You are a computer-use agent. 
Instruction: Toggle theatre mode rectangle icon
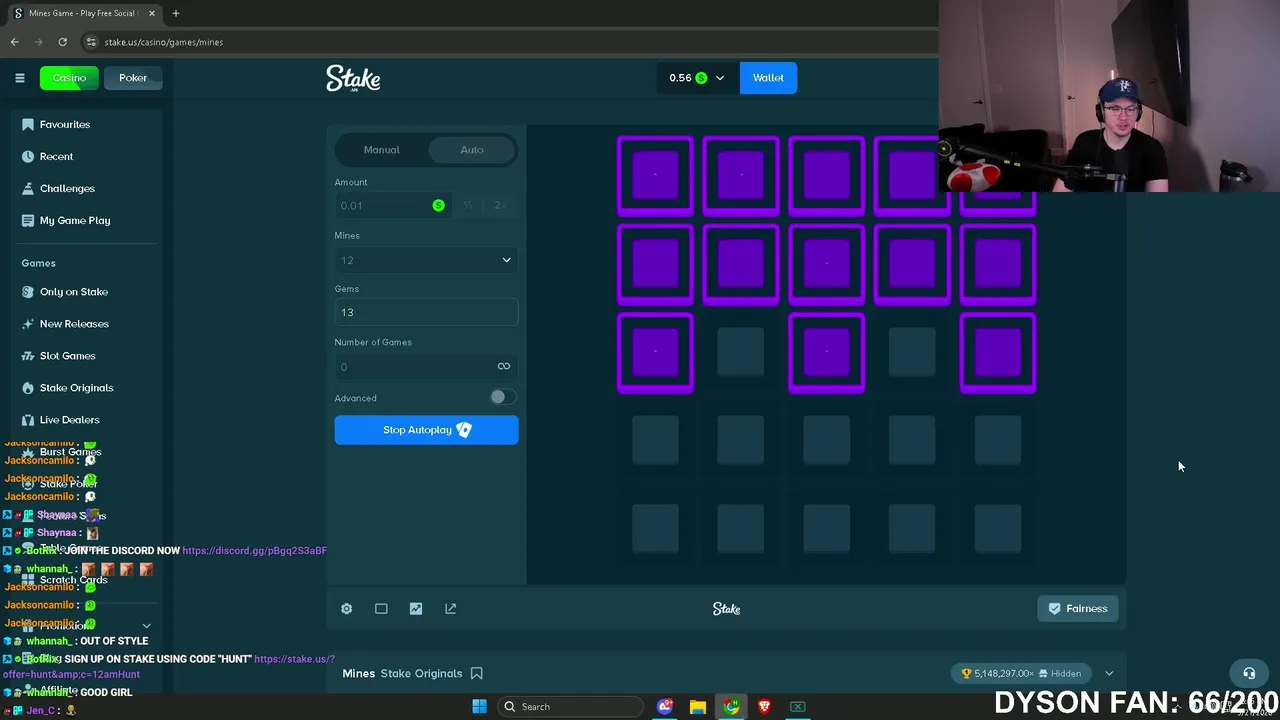tap(381, 609)
